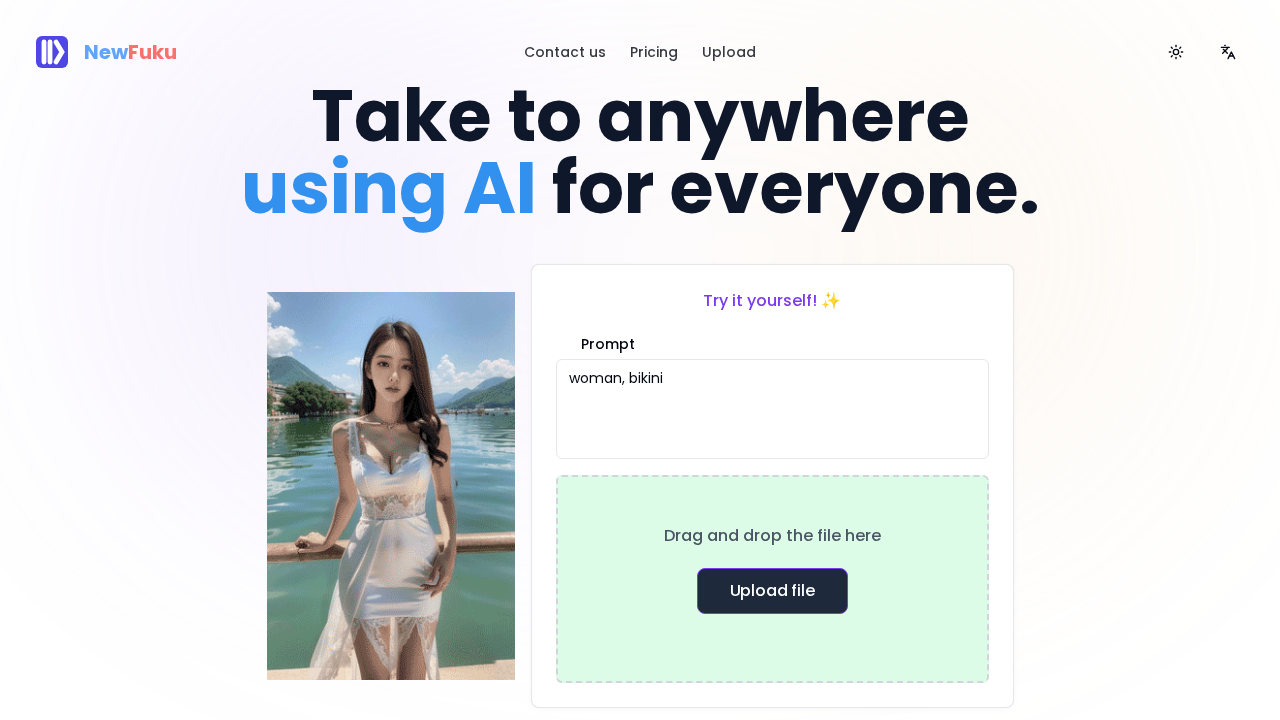The width and height of the screenshot is (1280, 720).
Task: Click the NewFuku purple logo icon
Action: click(x=52, y=52)
